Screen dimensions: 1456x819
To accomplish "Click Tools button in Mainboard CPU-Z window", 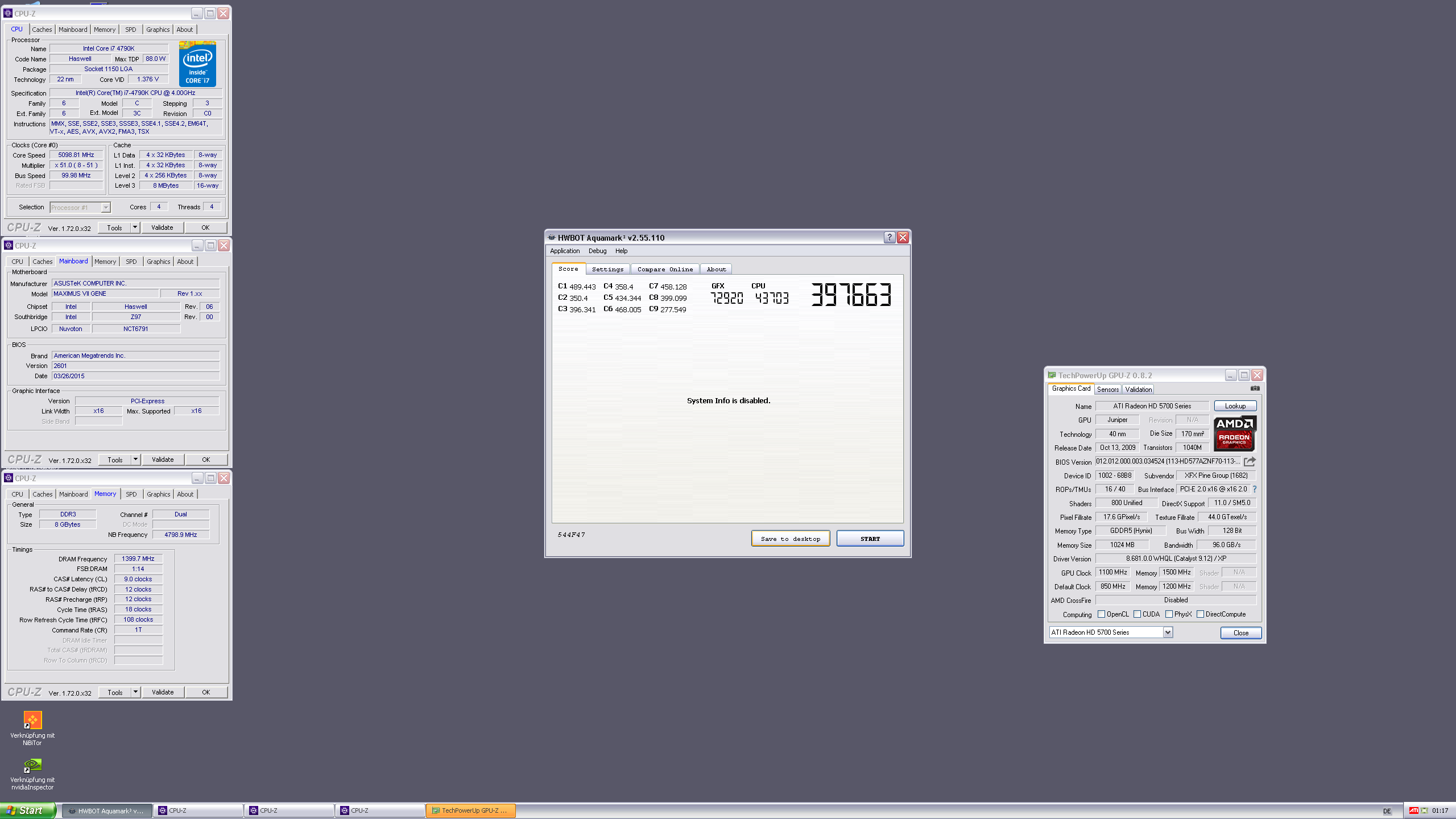I will [x=115, y=460].
